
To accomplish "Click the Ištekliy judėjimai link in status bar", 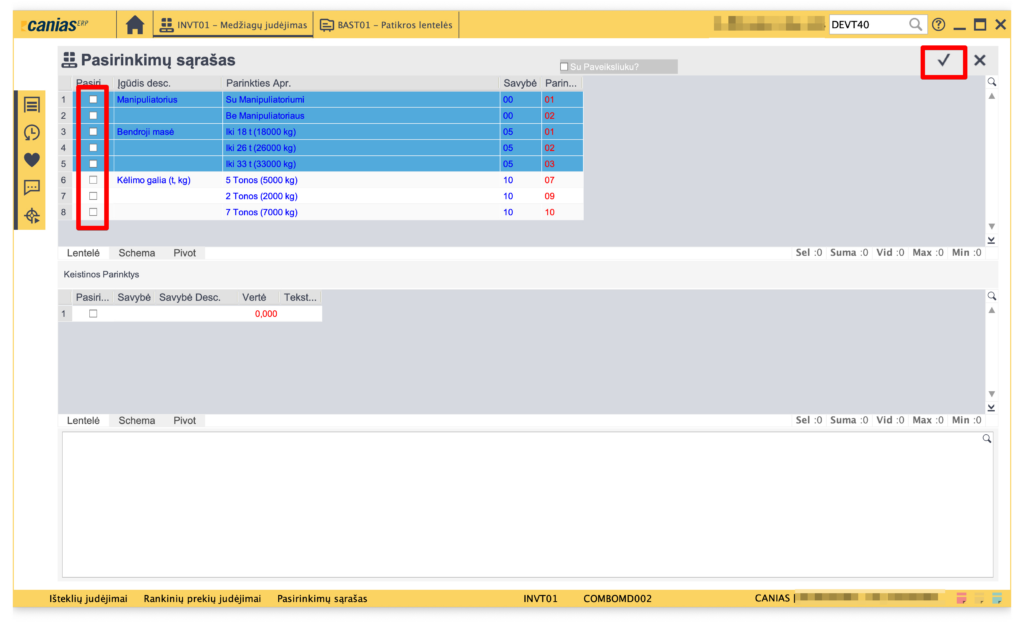I will click(89, 599).
